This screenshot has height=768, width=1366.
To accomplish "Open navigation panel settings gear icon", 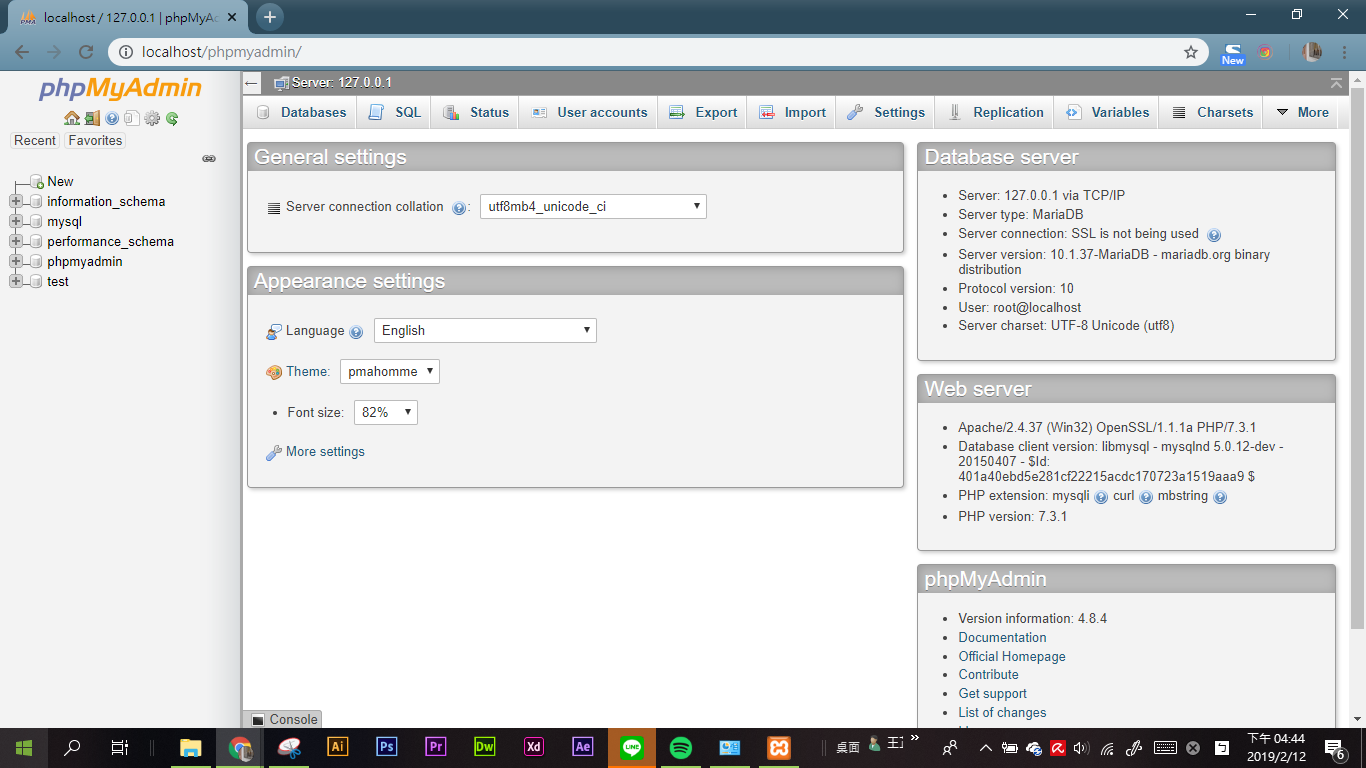I will (x=152, y=118).
